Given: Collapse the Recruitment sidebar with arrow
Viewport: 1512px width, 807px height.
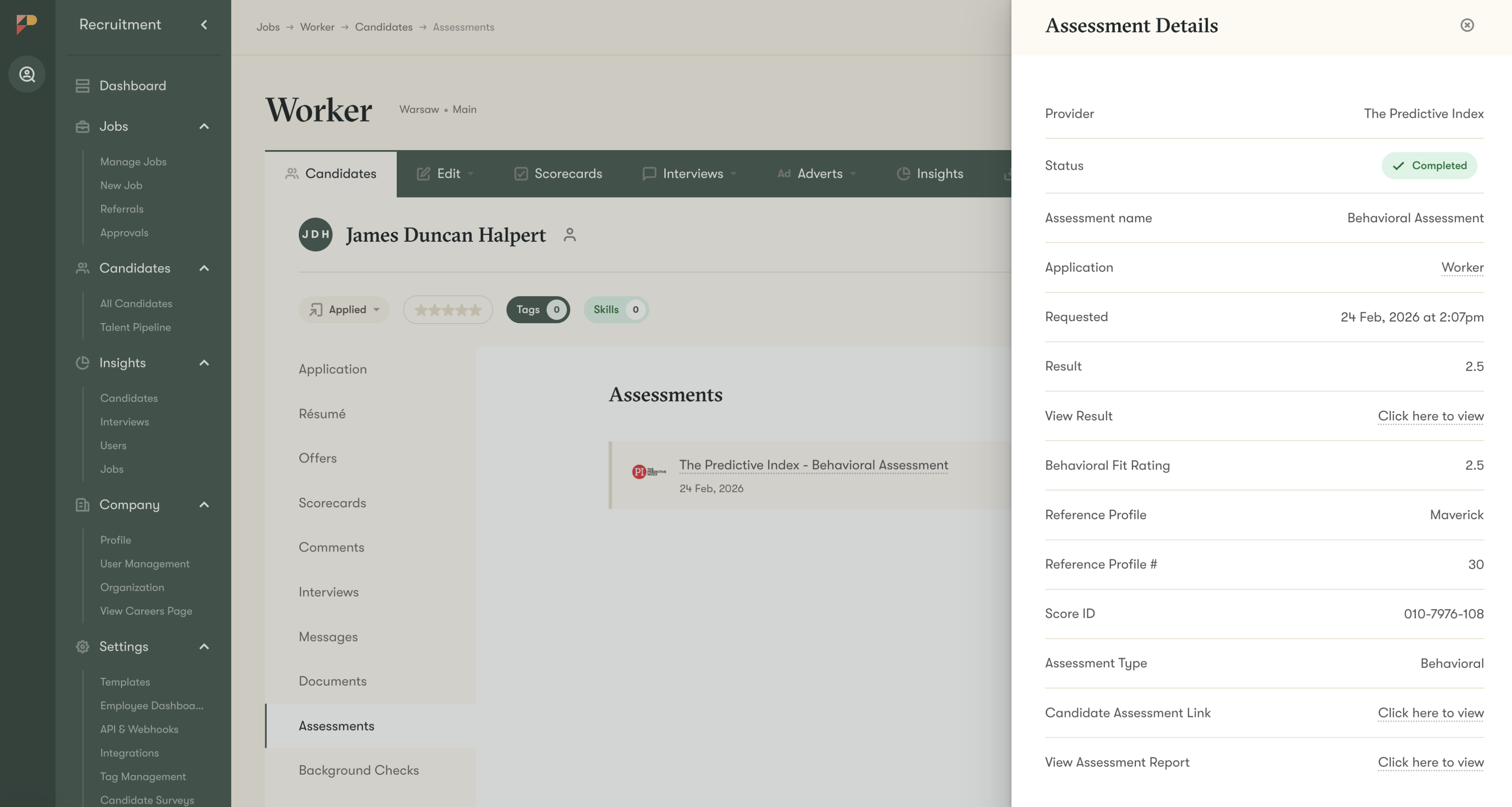Looking at the screenshot, I should tap(204, 25).
